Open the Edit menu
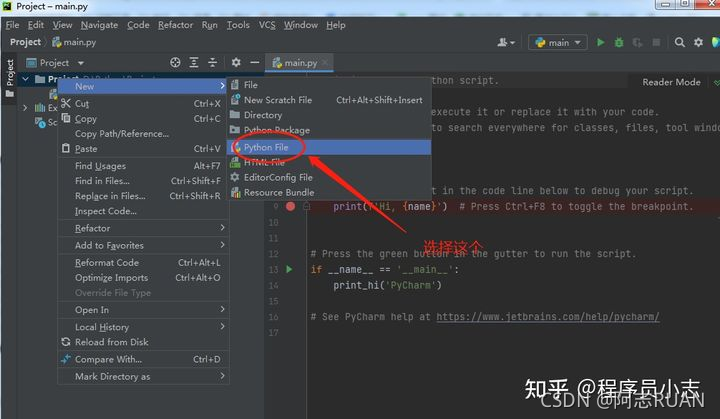 pyautogui.click(x=36, y=25)
